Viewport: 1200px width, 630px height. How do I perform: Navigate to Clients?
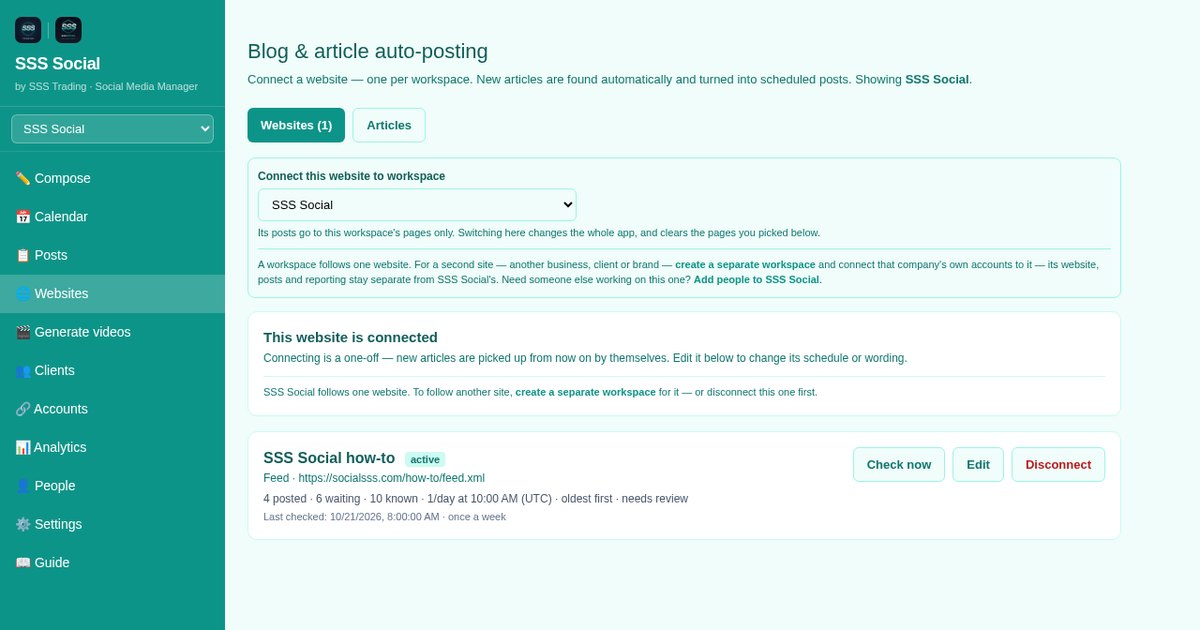(x=112, y=371)
